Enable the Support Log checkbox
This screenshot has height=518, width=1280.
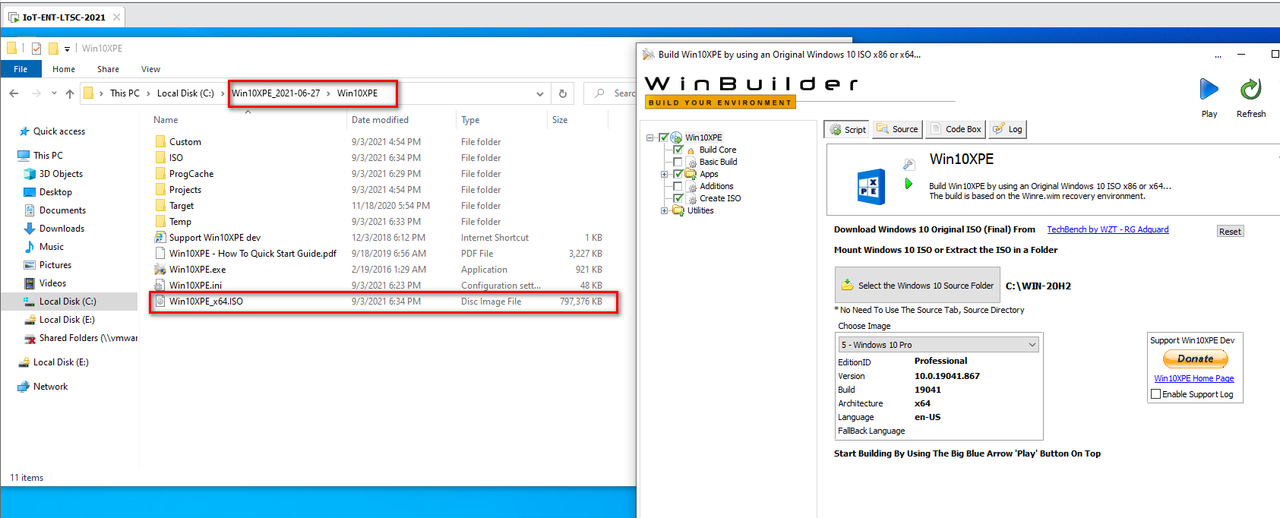coord(1157,394)
